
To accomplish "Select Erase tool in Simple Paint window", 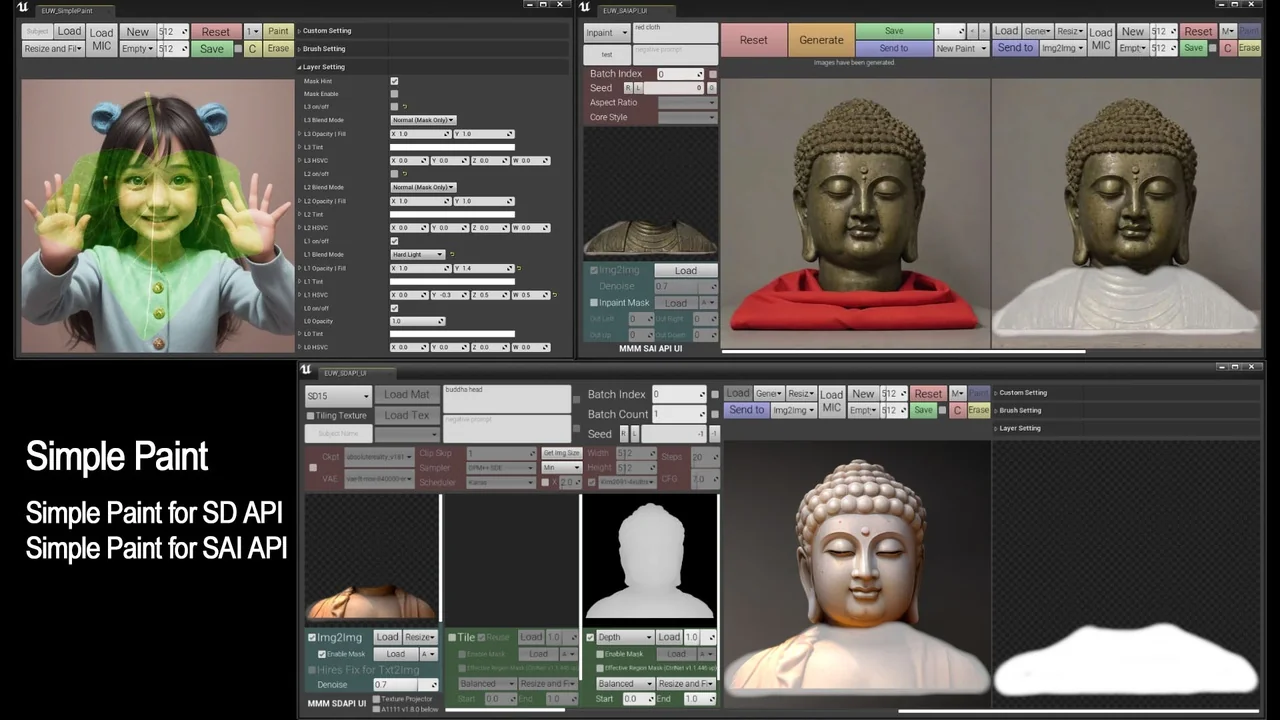I will (278, 49).
